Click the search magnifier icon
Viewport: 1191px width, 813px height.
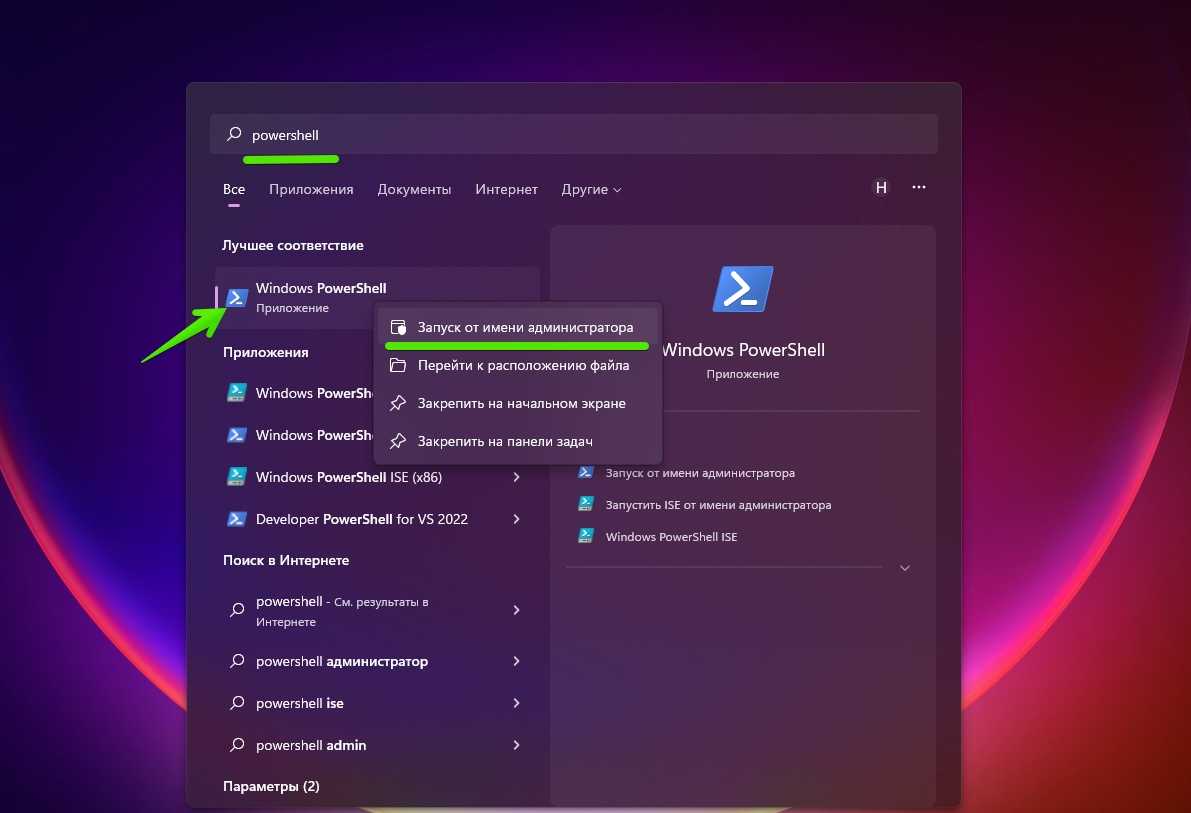click(234, 134)
